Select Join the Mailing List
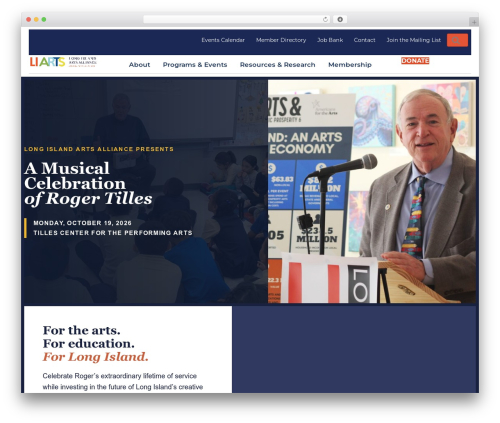 click(x=413, y=40)
